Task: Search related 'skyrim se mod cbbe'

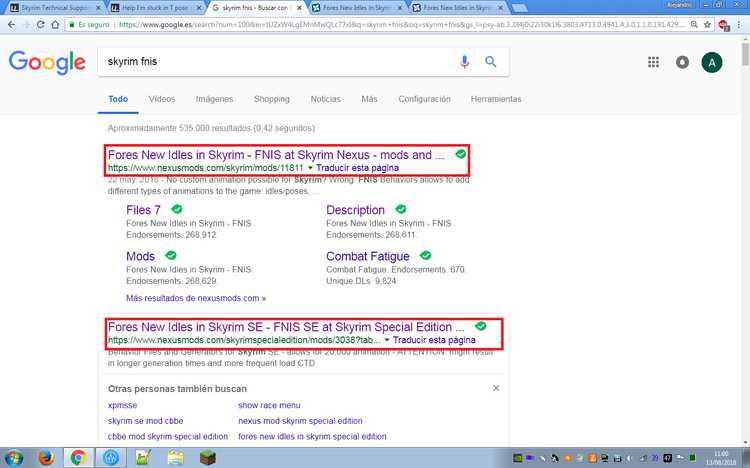Action: click(145, 421)
